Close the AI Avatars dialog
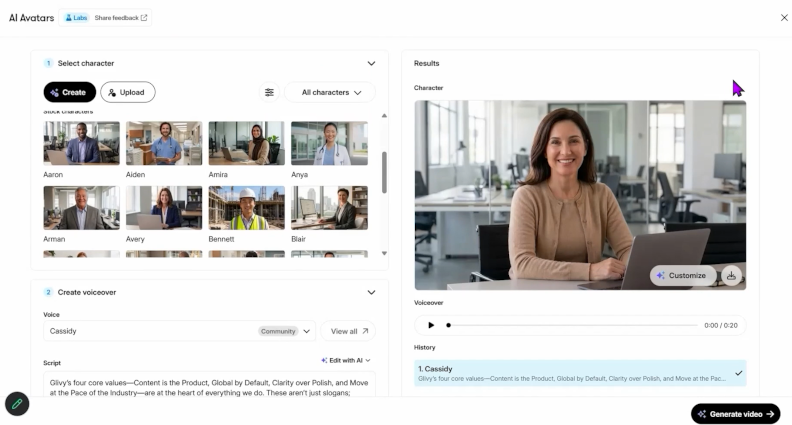 click(x=784, y=18)
